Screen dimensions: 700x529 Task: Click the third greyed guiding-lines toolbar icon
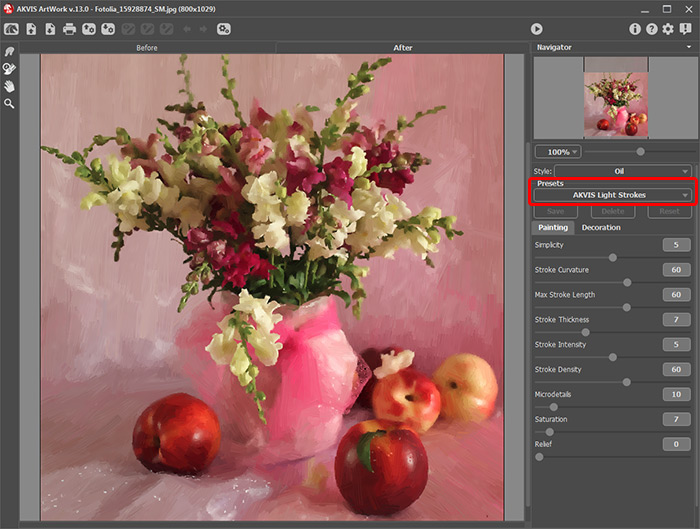click(167, 29)
